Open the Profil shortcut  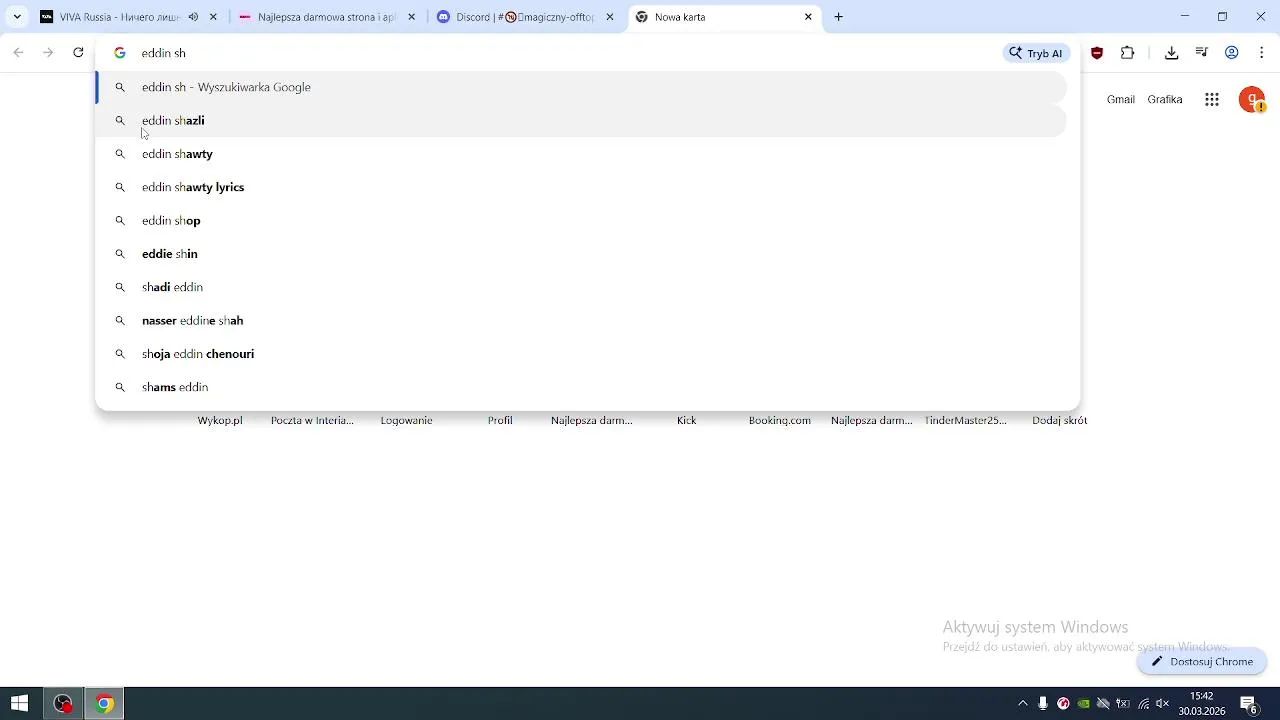coord(500,421)
